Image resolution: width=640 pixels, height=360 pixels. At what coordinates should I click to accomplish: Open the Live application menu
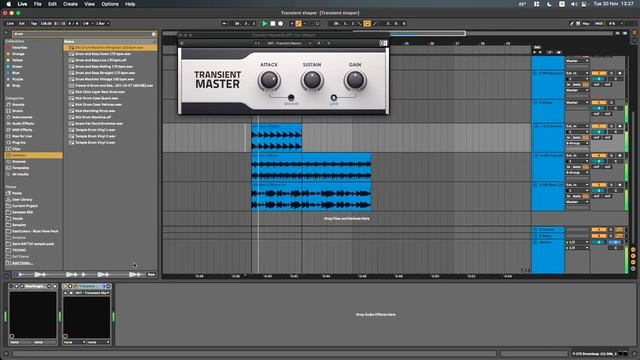(22, 4)
